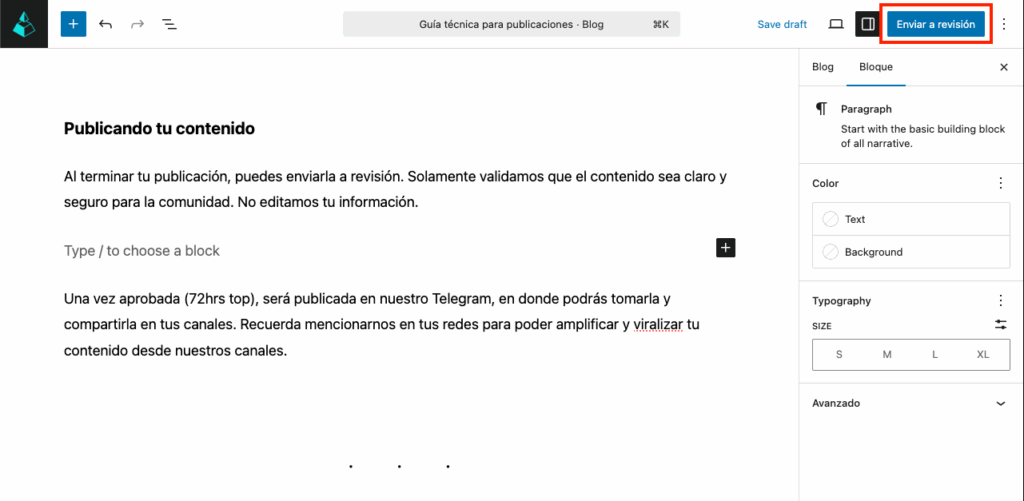Undo the last change

pyautogui.click(x=106, y=24)
